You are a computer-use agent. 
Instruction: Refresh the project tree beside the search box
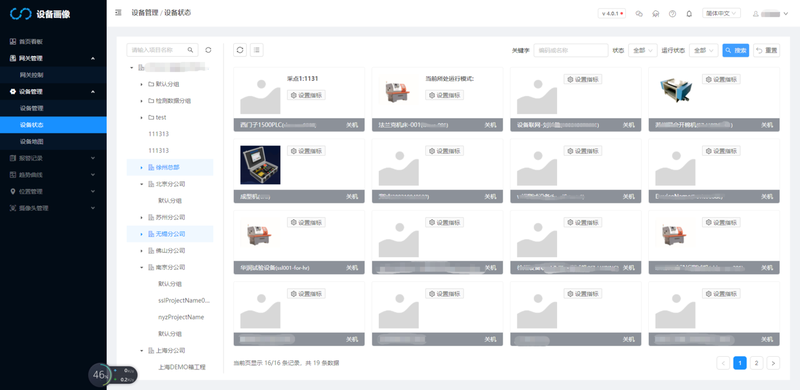coord(208,50)
